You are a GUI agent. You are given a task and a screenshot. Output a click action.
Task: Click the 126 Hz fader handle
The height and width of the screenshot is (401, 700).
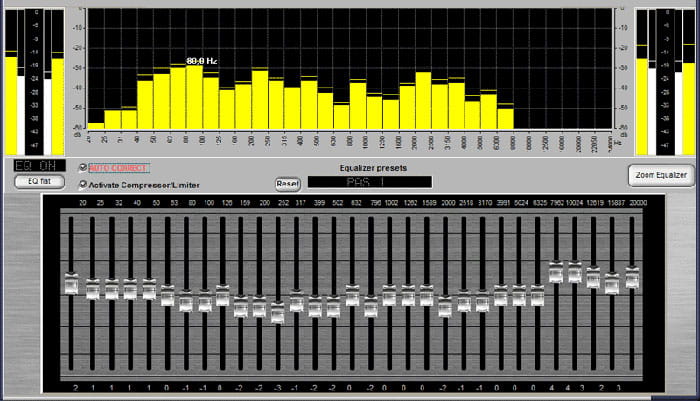pyautogui.click(x=222, y=296)
